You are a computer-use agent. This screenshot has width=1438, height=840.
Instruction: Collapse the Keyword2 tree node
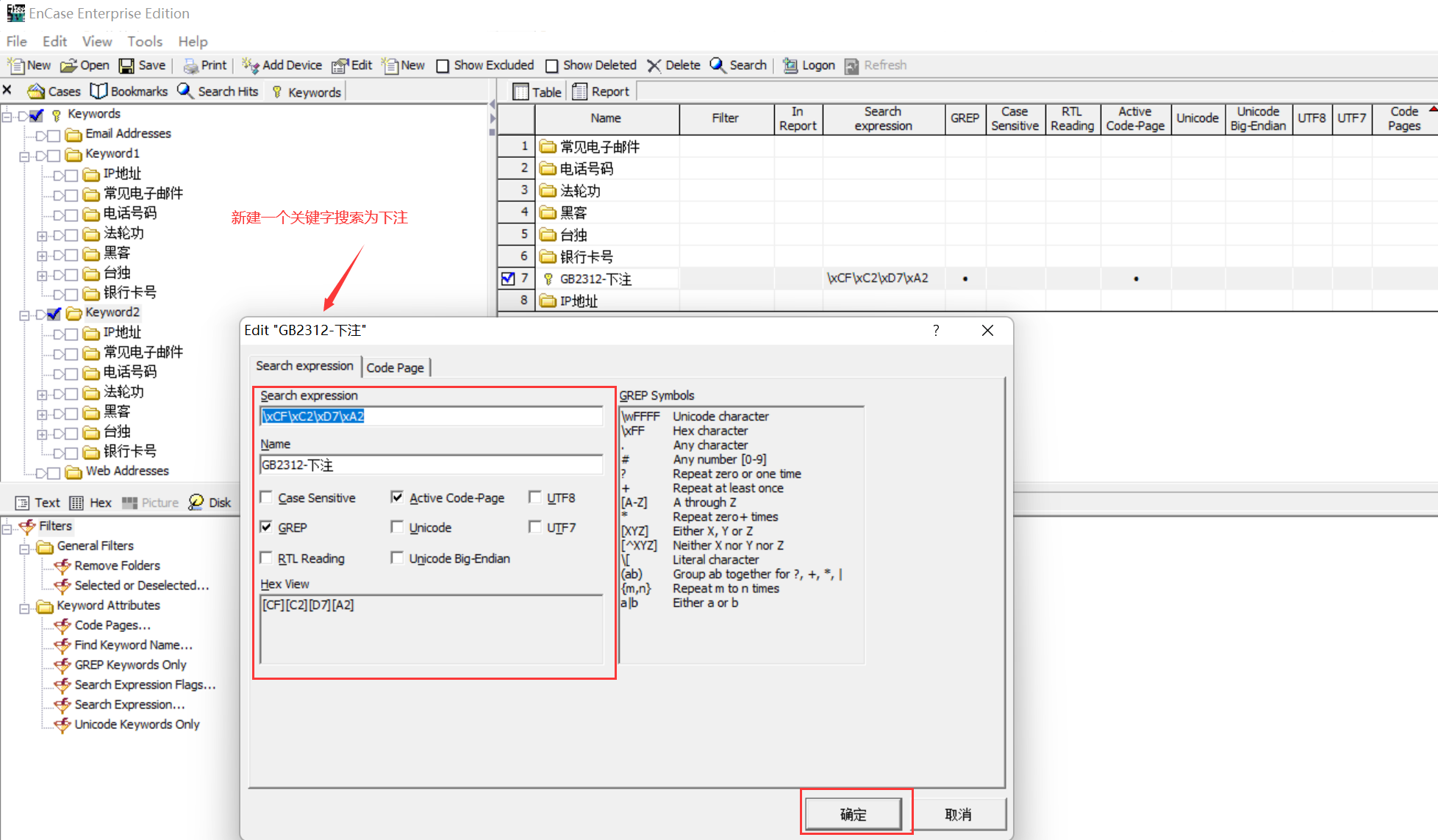tap(24, 315)
